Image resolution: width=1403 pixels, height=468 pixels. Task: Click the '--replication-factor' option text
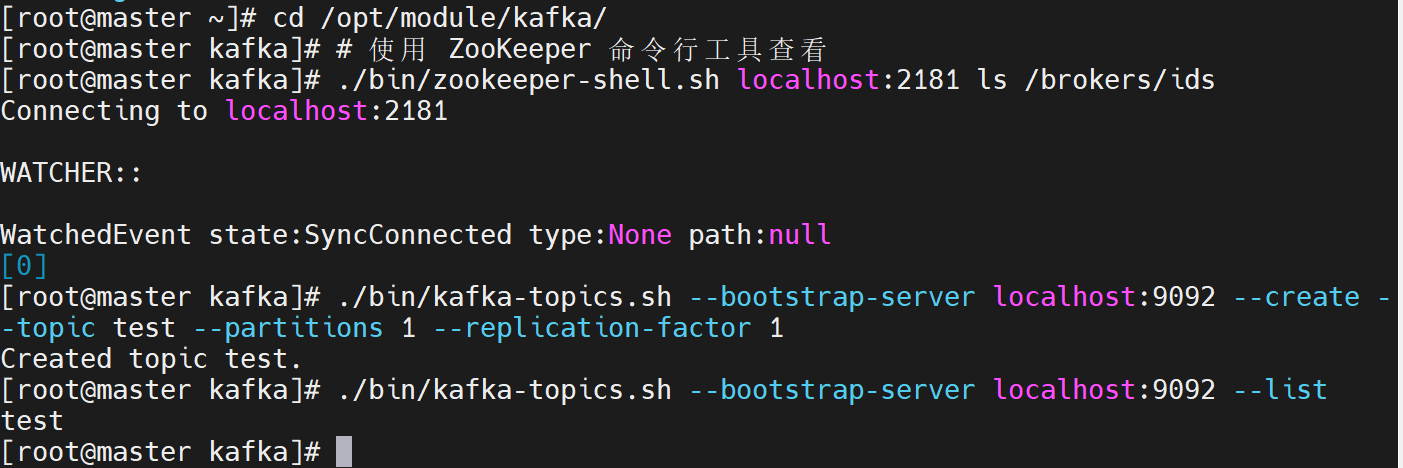coord(592,328)
